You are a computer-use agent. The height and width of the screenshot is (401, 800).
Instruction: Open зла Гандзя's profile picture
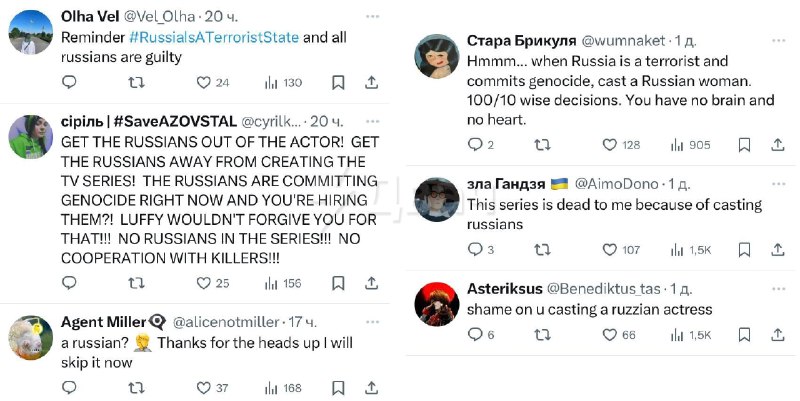point(436,199)
